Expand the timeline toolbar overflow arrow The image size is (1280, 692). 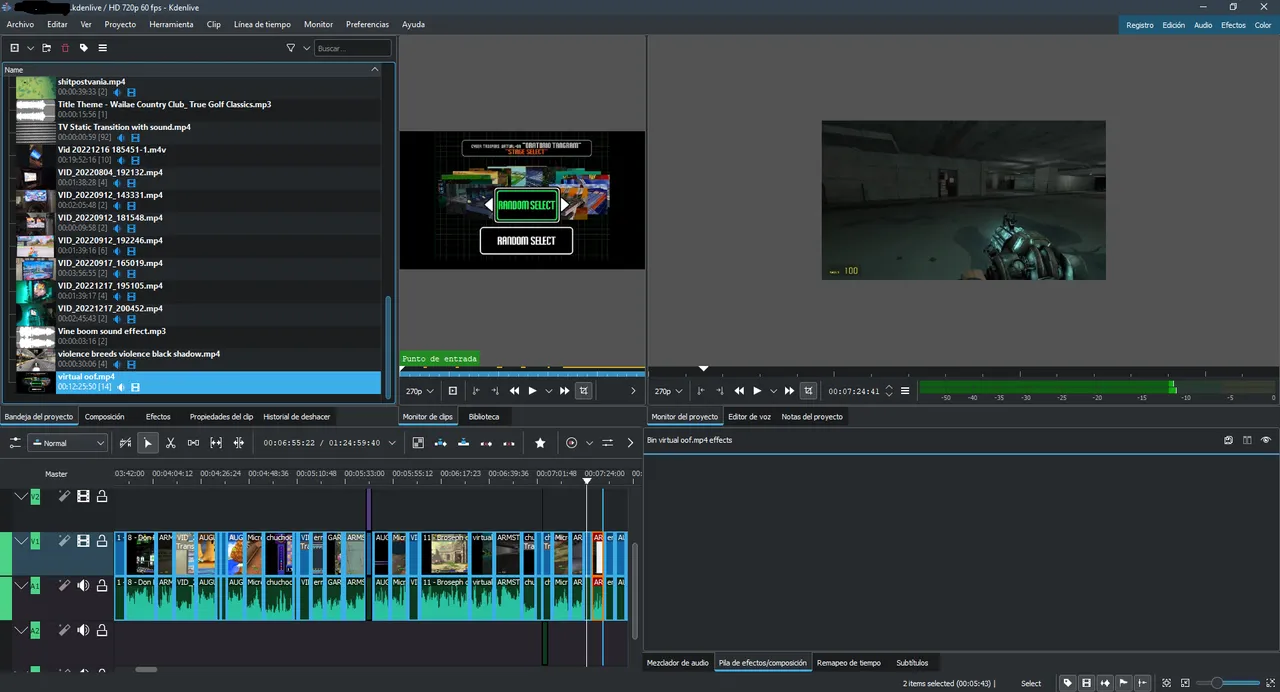pos(630,443)
